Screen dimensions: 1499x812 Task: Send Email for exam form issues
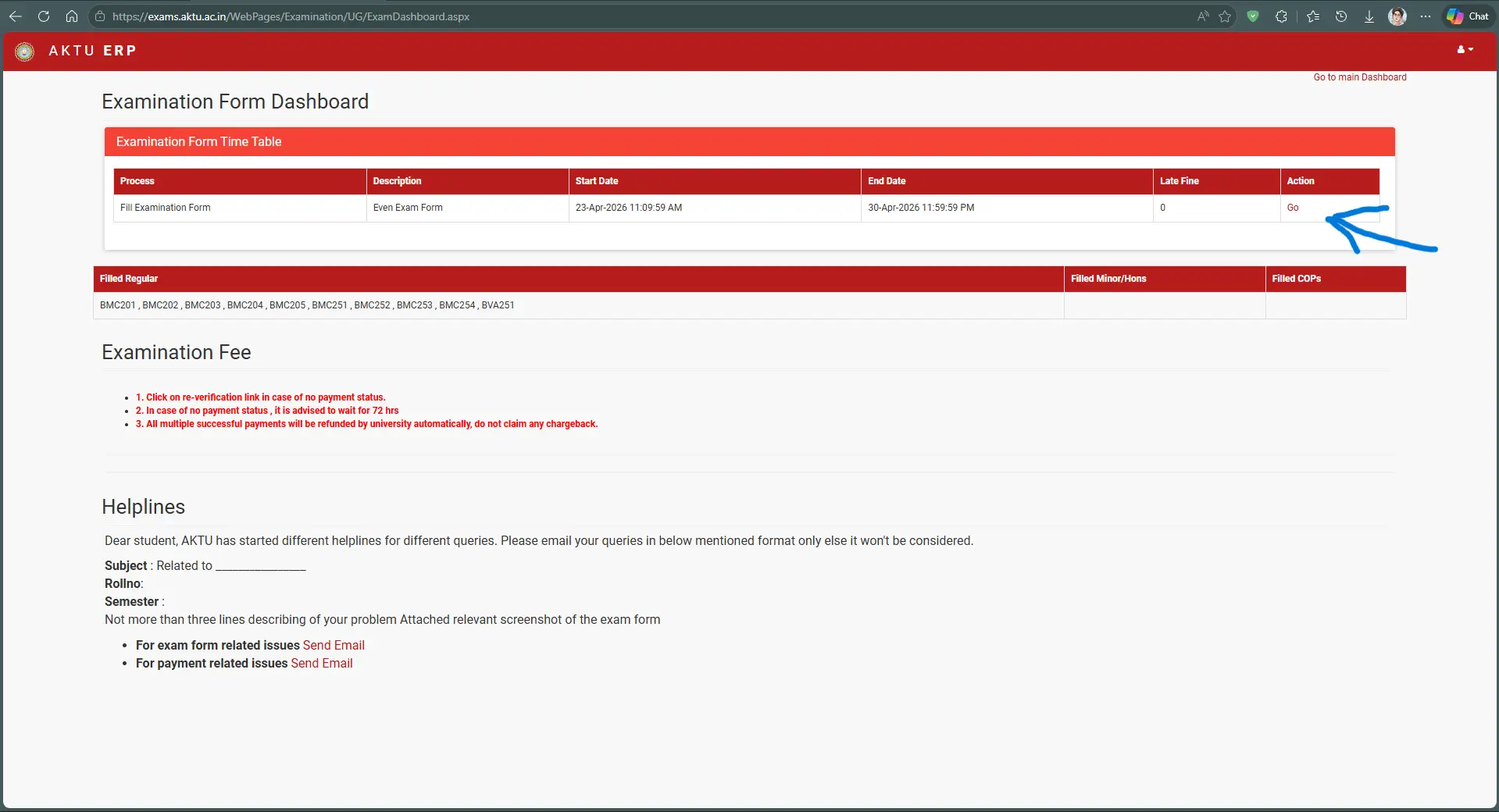click(334, 645)
